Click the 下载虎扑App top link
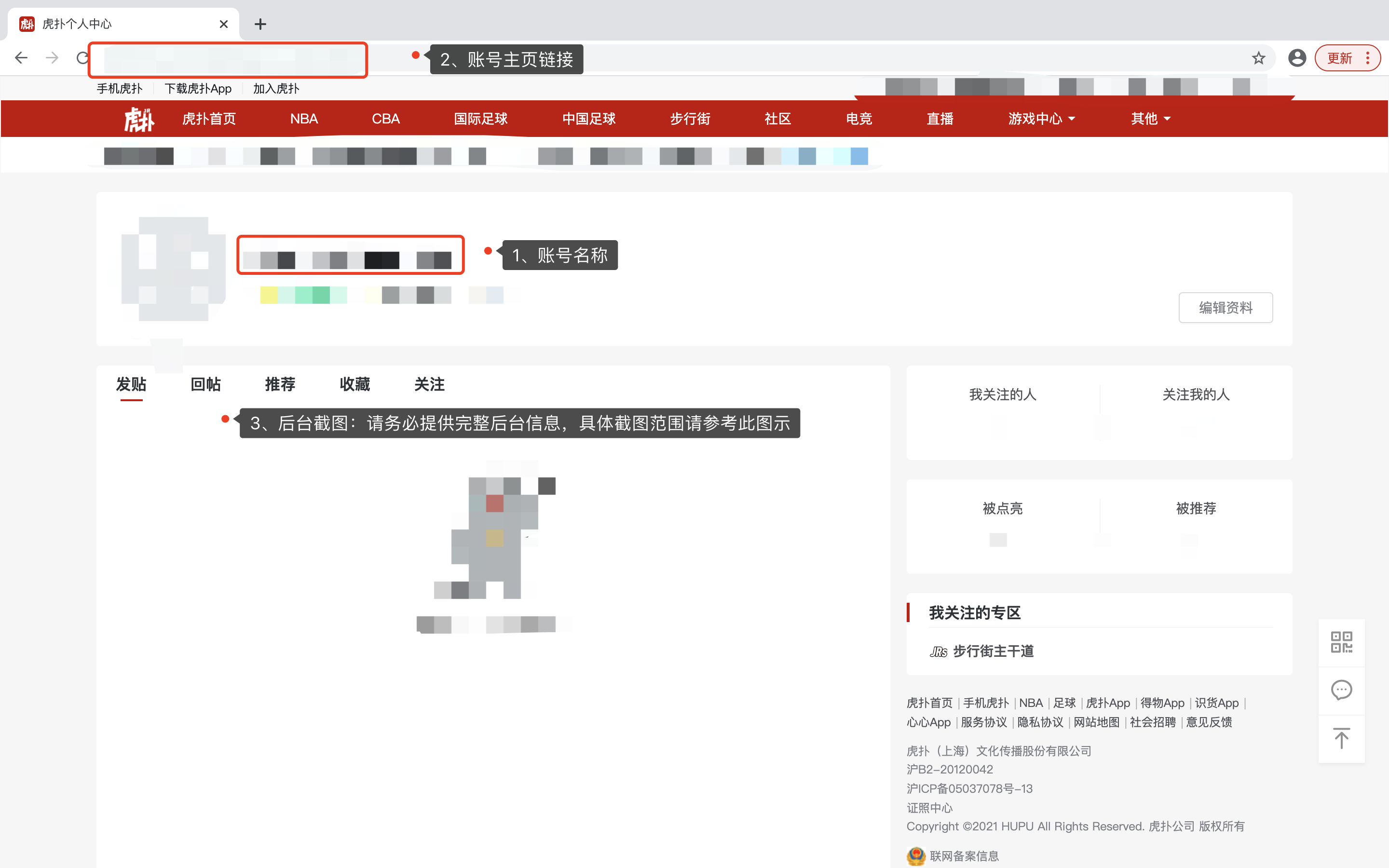The image size is (1389, 868). click(198, 88)
